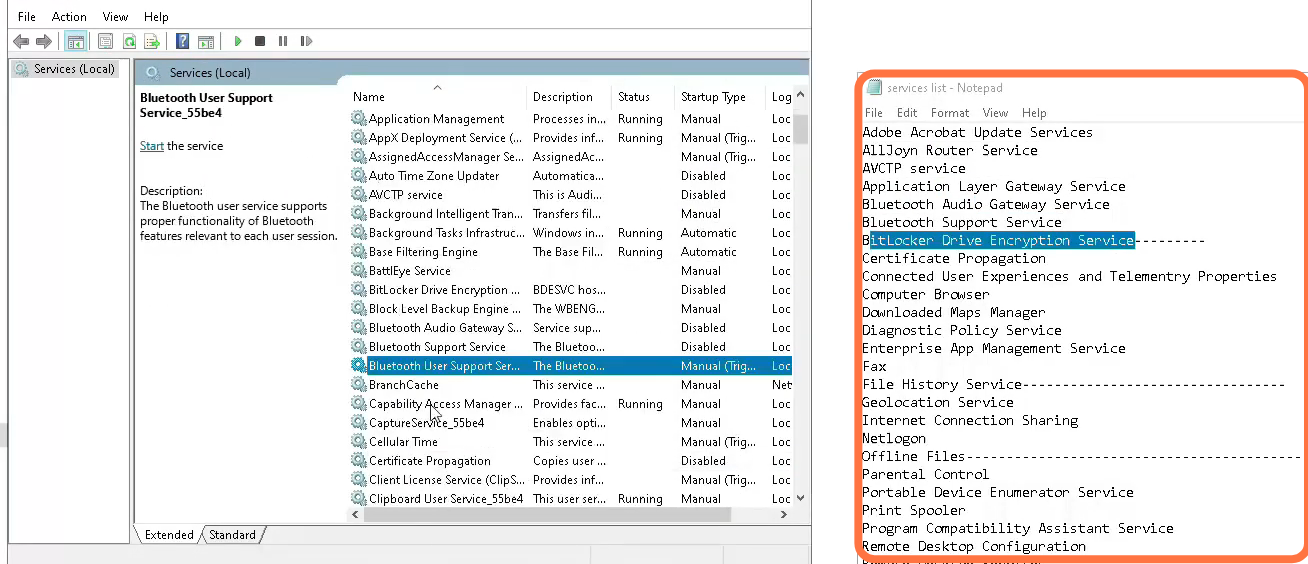Click the Status column header
This screenshot has height=564, width=1308.
pos(633,97)
